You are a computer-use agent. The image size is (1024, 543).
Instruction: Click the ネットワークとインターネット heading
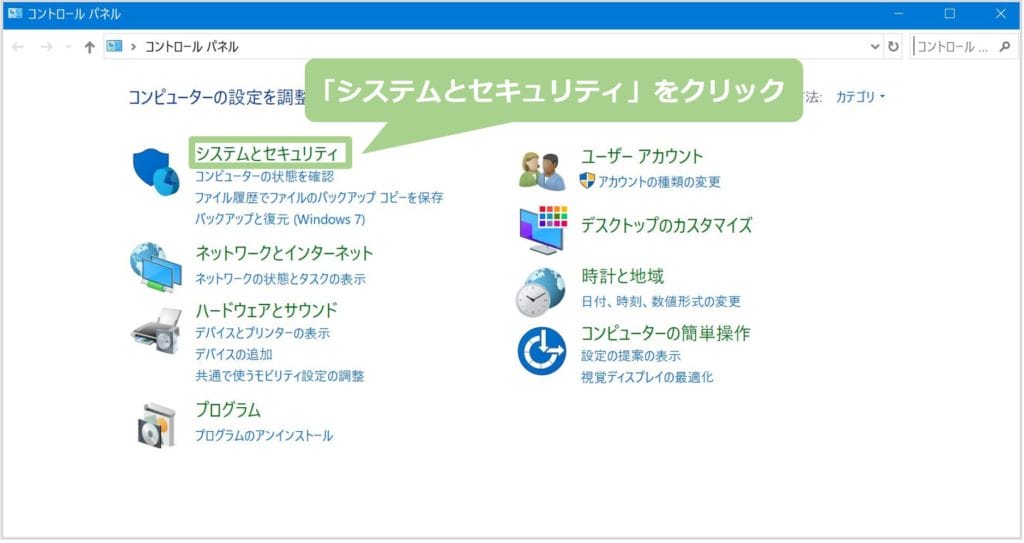point(284,253)
